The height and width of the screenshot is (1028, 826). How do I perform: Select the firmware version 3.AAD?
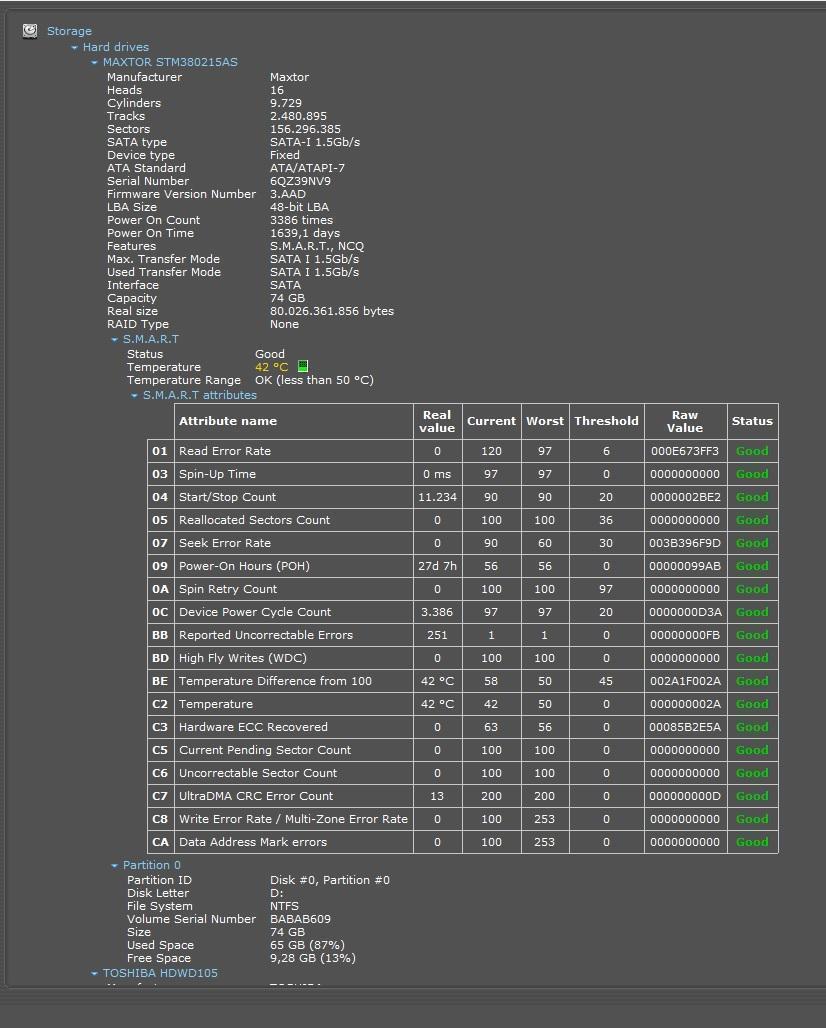[x=288, y=194]
